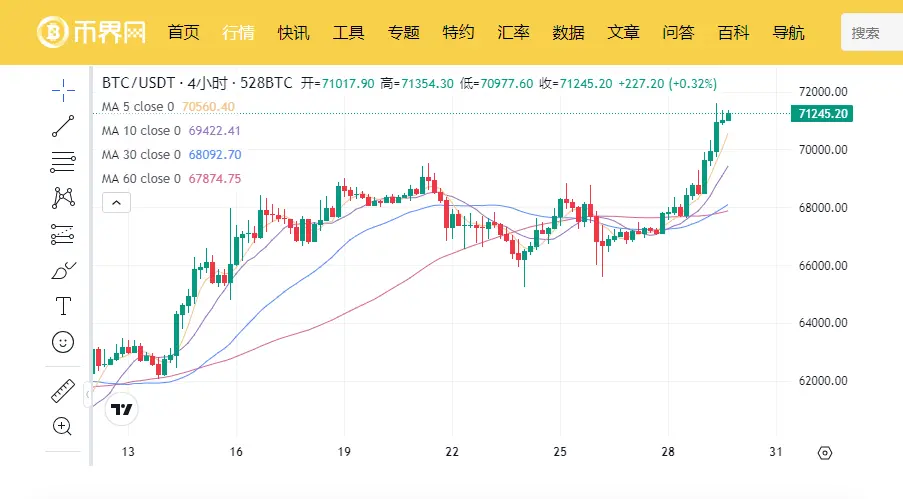Go to 快讯 in top navigation

click(293, 32)
